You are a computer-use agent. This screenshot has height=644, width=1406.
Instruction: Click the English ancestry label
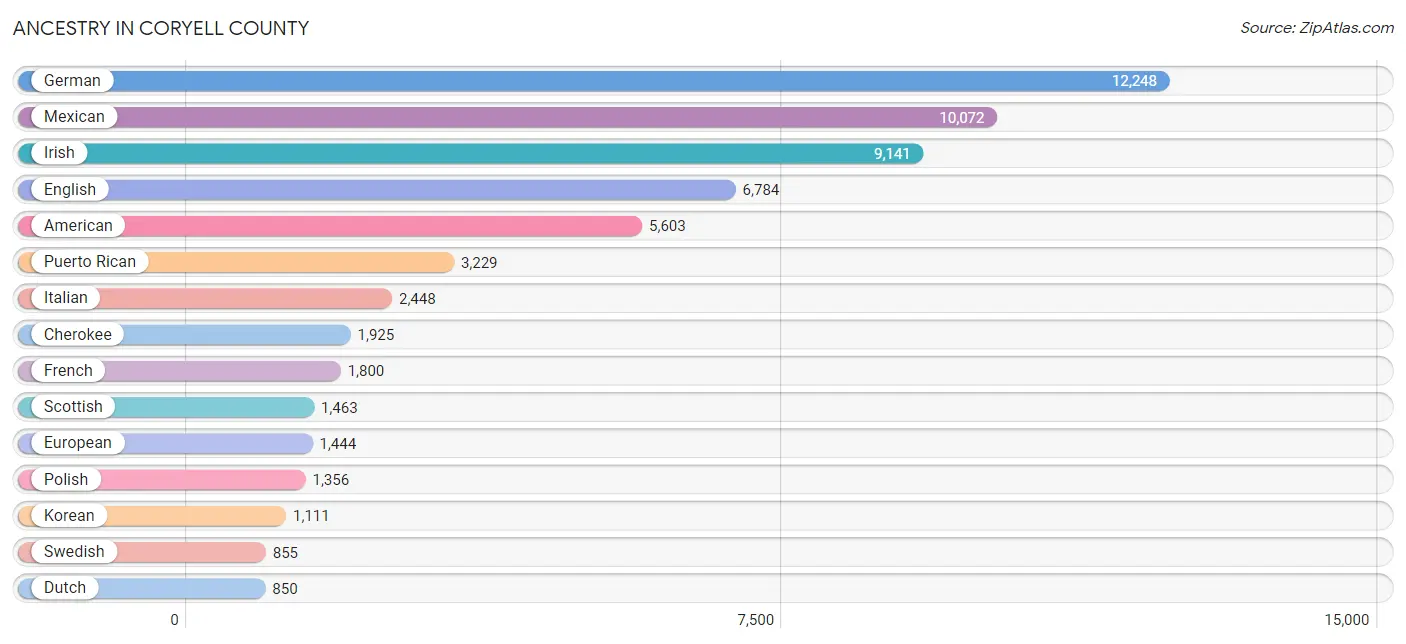tap(70, 190)
